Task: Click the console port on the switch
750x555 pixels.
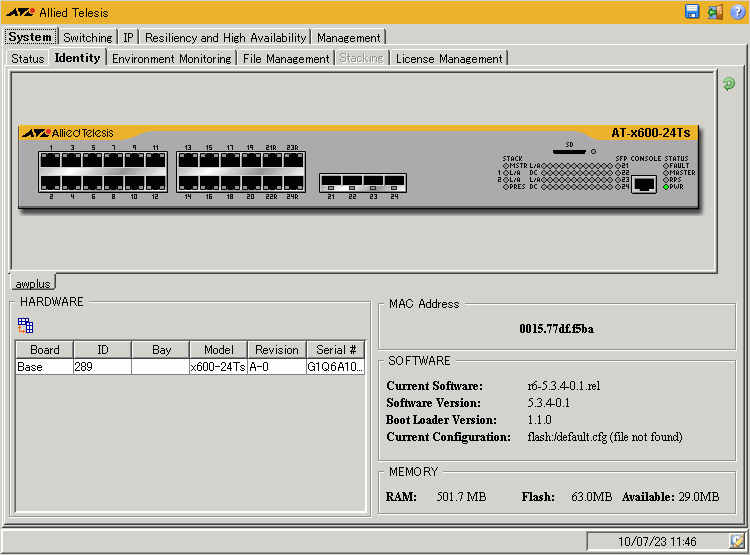Action: (644, 184)
